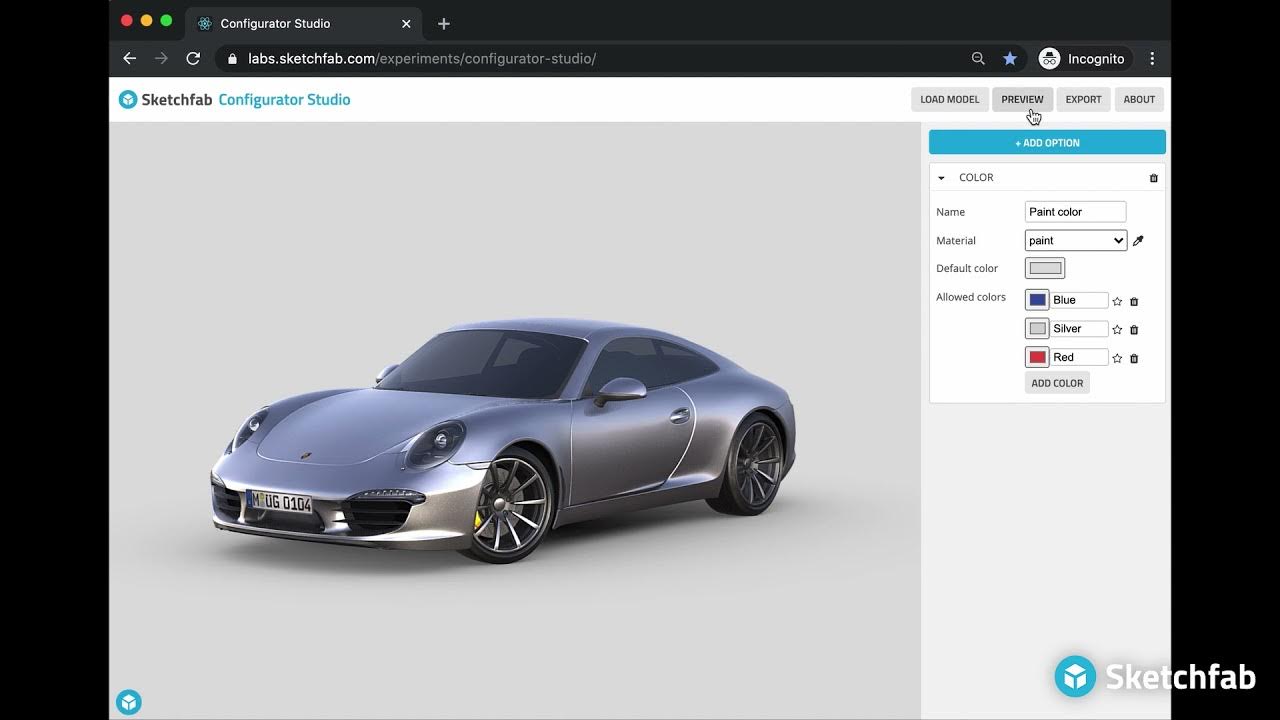This screenshot has height=720, width=1280.
Task: Open the Default color swatch picker
Action: coord(1045,268)
